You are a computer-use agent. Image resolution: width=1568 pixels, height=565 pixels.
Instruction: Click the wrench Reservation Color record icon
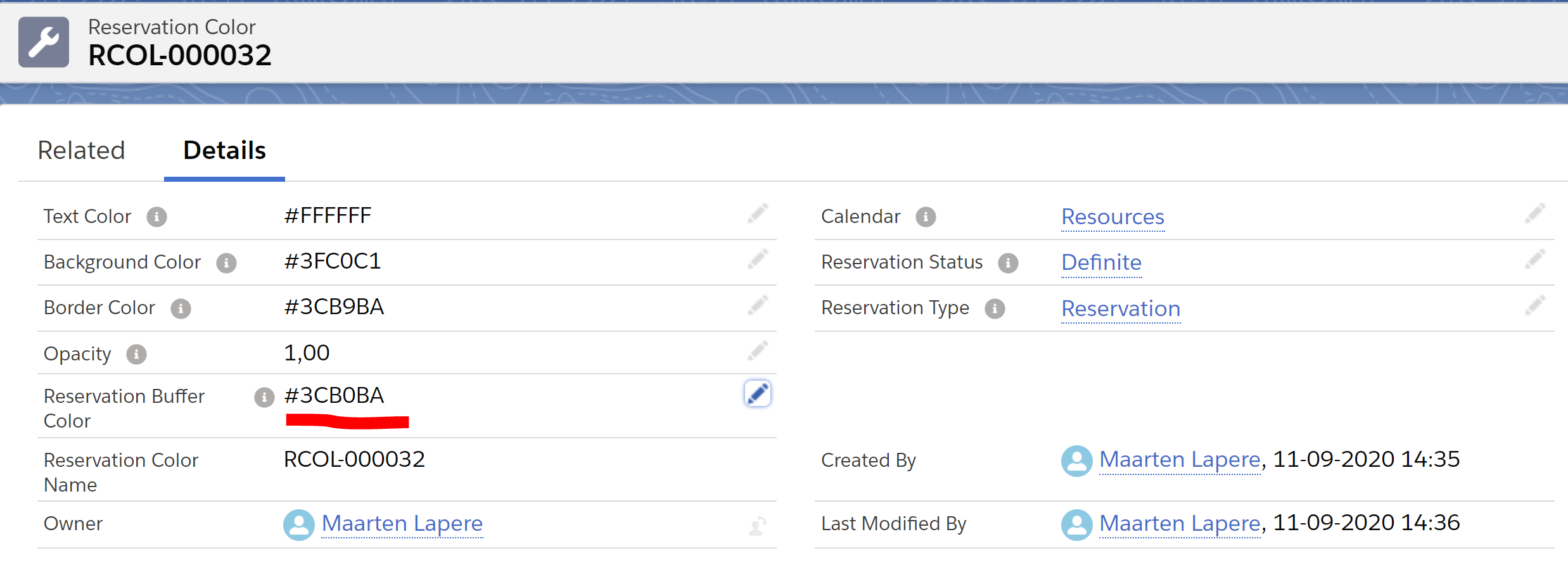pos(43,42)
